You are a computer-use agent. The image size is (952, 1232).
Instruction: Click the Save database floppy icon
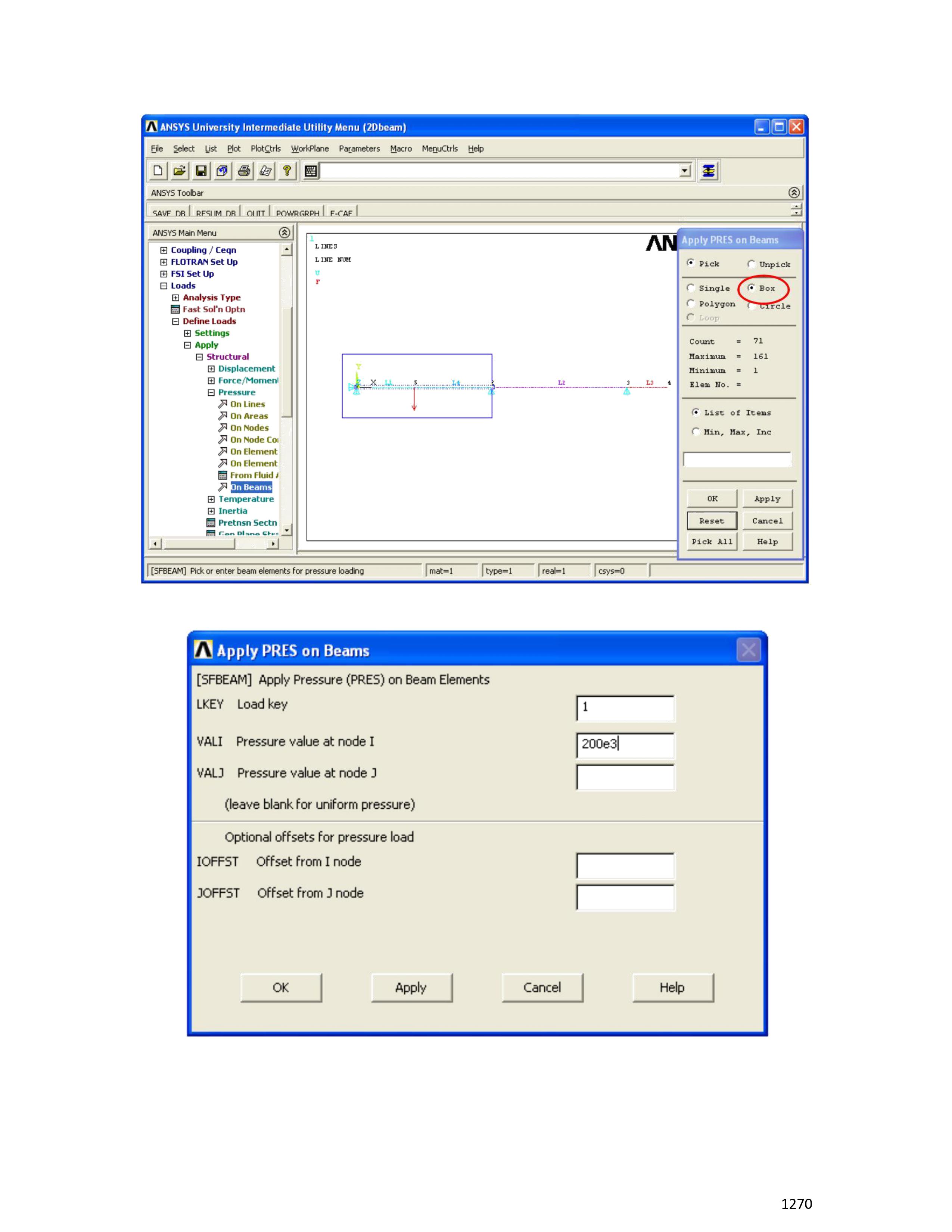(201, 171)
